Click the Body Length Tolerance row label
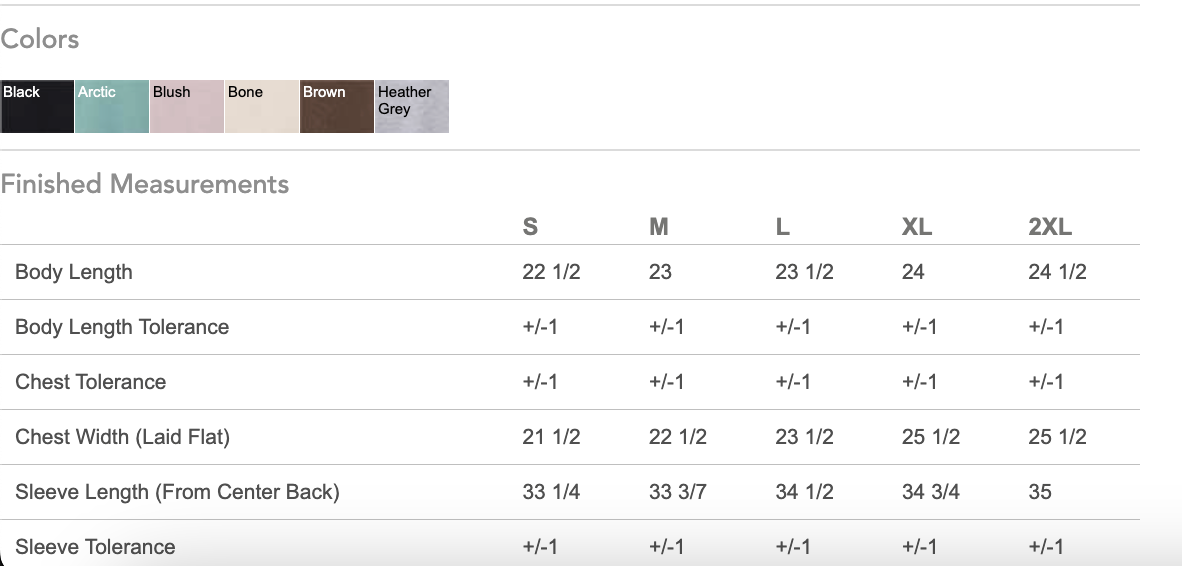This screenshot has height=566, width=1182. (122, 327)
